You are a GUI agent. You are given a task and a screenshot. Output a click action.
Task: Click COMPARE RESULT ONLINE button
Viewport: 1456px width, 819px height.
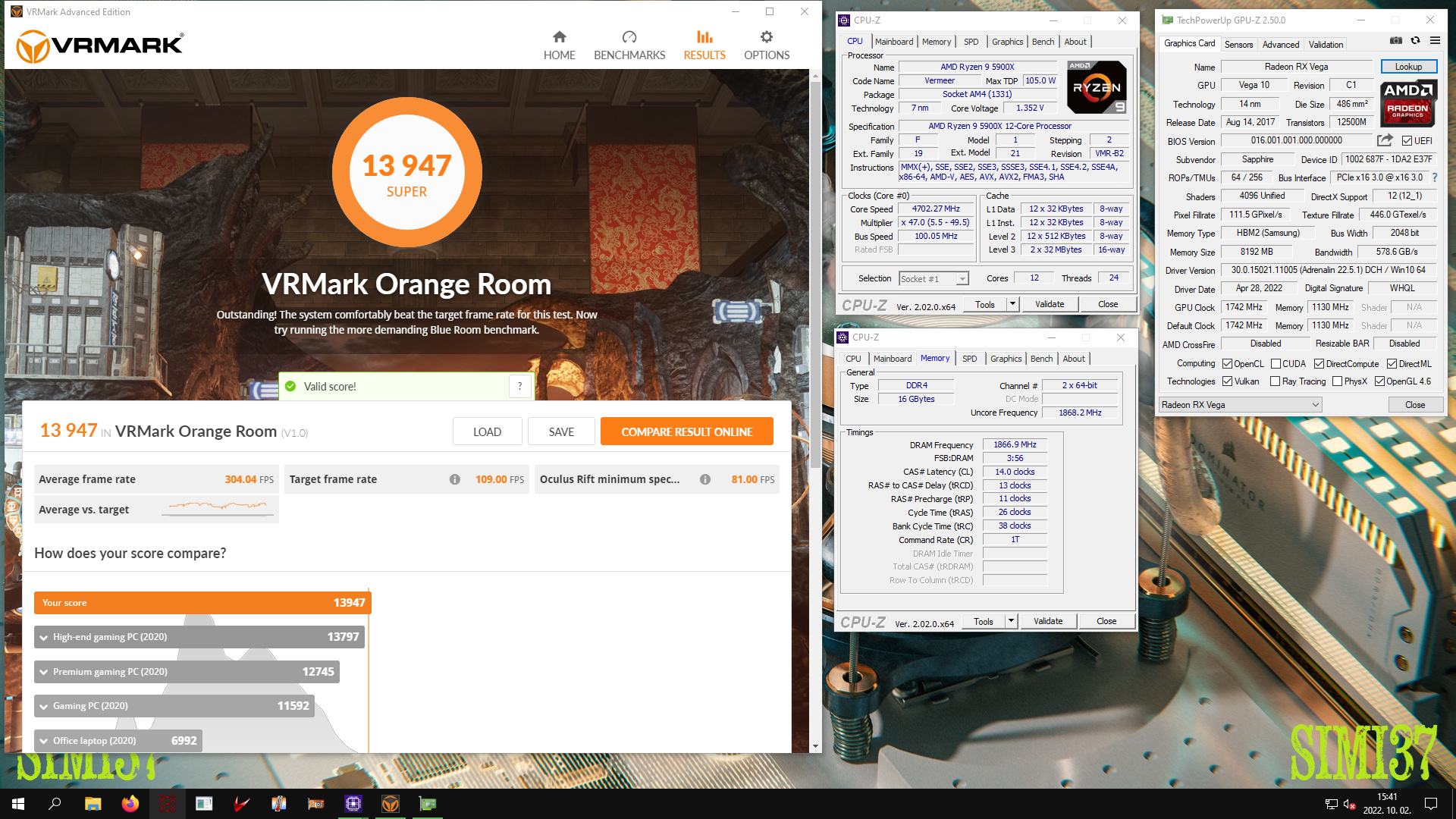pos(687,431)
